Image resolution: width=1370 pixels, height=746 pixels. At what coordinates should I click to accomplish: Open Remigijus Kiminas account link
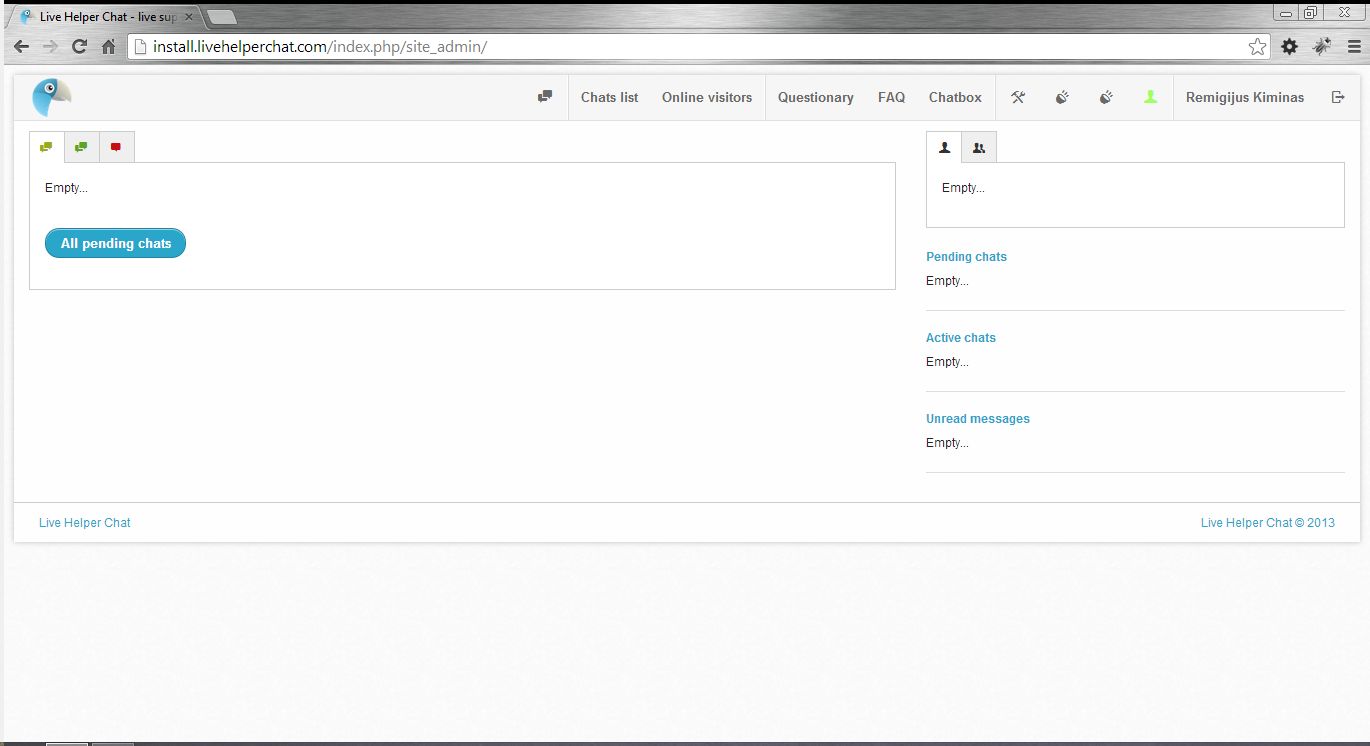(x=1245, y=97)
